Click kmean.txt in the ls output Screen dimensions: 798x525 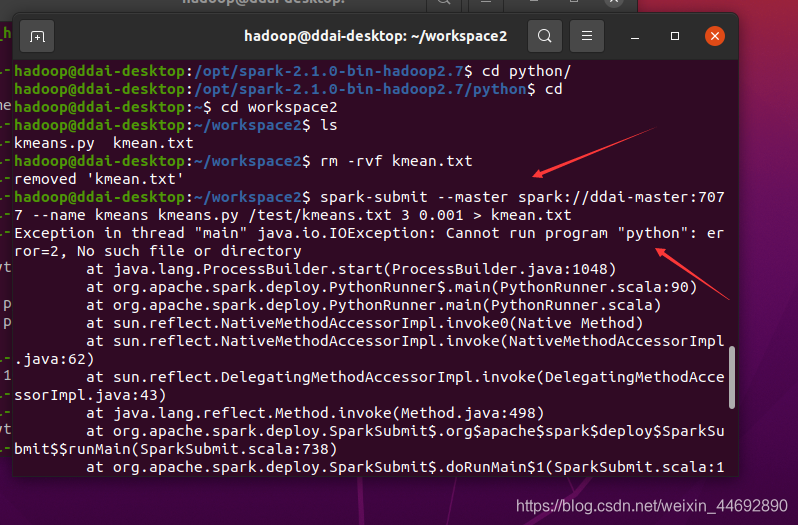click(153, 143)
